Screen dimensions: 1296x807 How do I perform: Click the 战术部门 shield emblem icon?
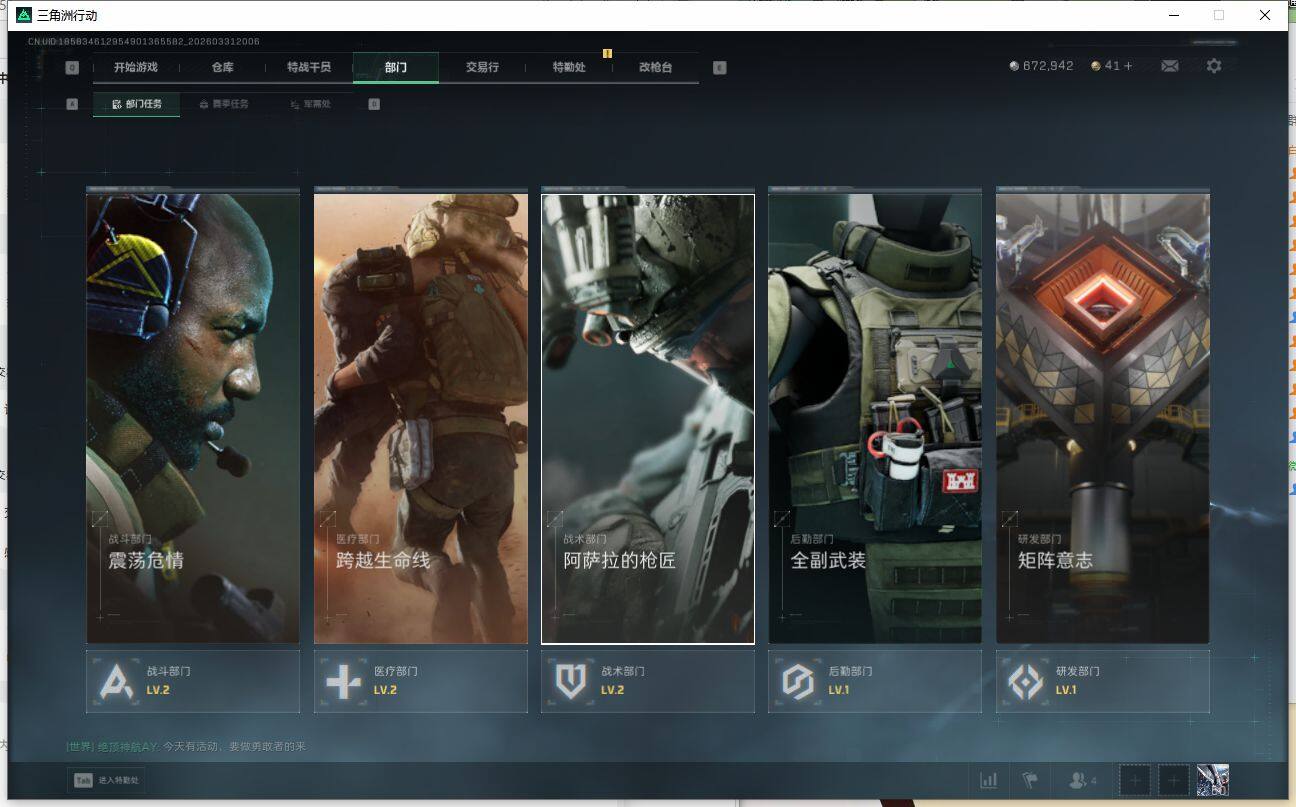pos(571,682)
